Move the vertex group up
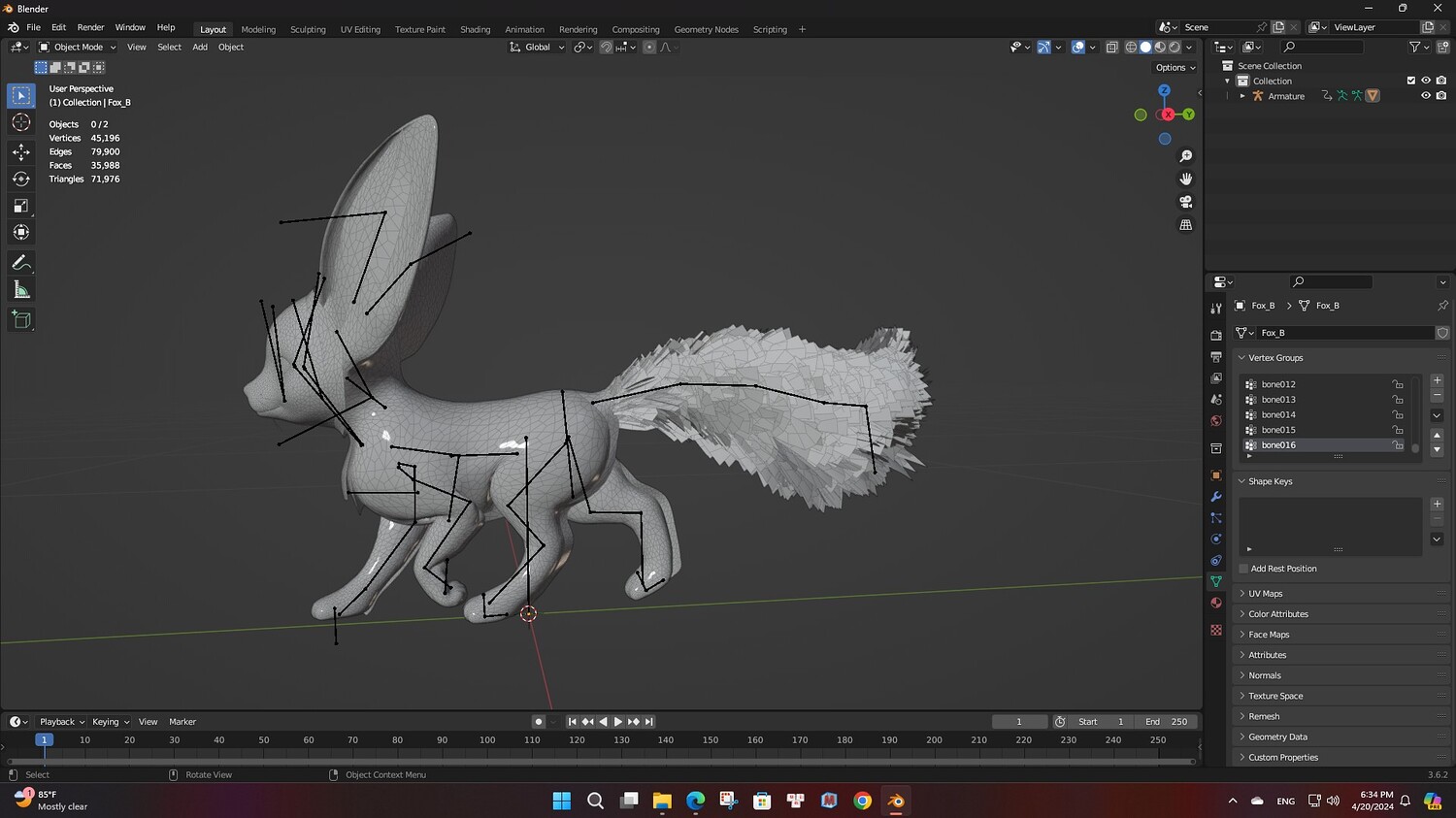 (1437, 435)
